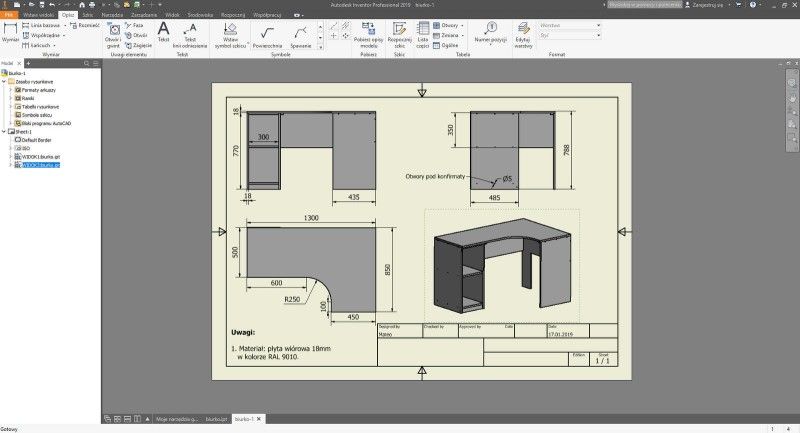Switch to the Wstaw widoki ribbon tab
Screen dimensions: 800x433
coord(38,15)
